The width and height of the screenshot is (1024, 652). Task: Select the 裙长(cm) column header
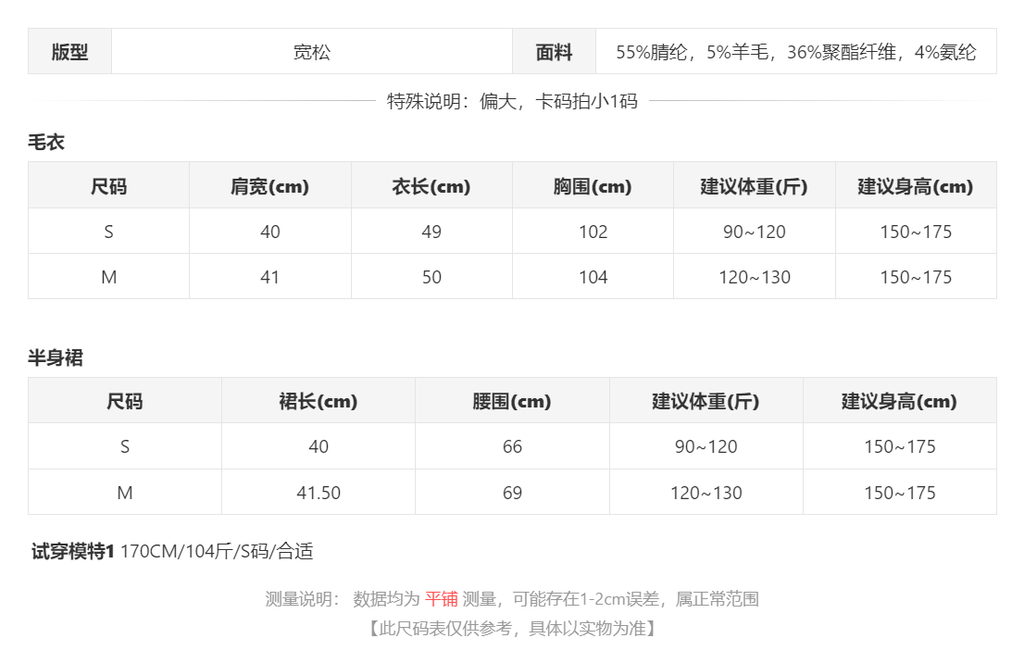coord(318,401)
